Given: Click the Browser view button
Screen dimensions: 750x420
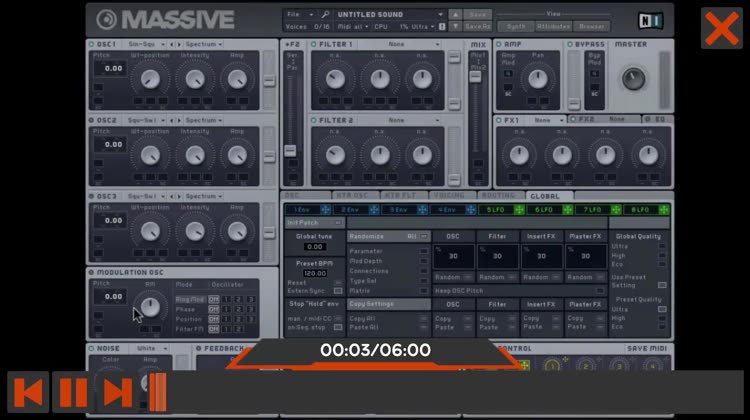Looking at the screenshot, I should tap(591, 27).
